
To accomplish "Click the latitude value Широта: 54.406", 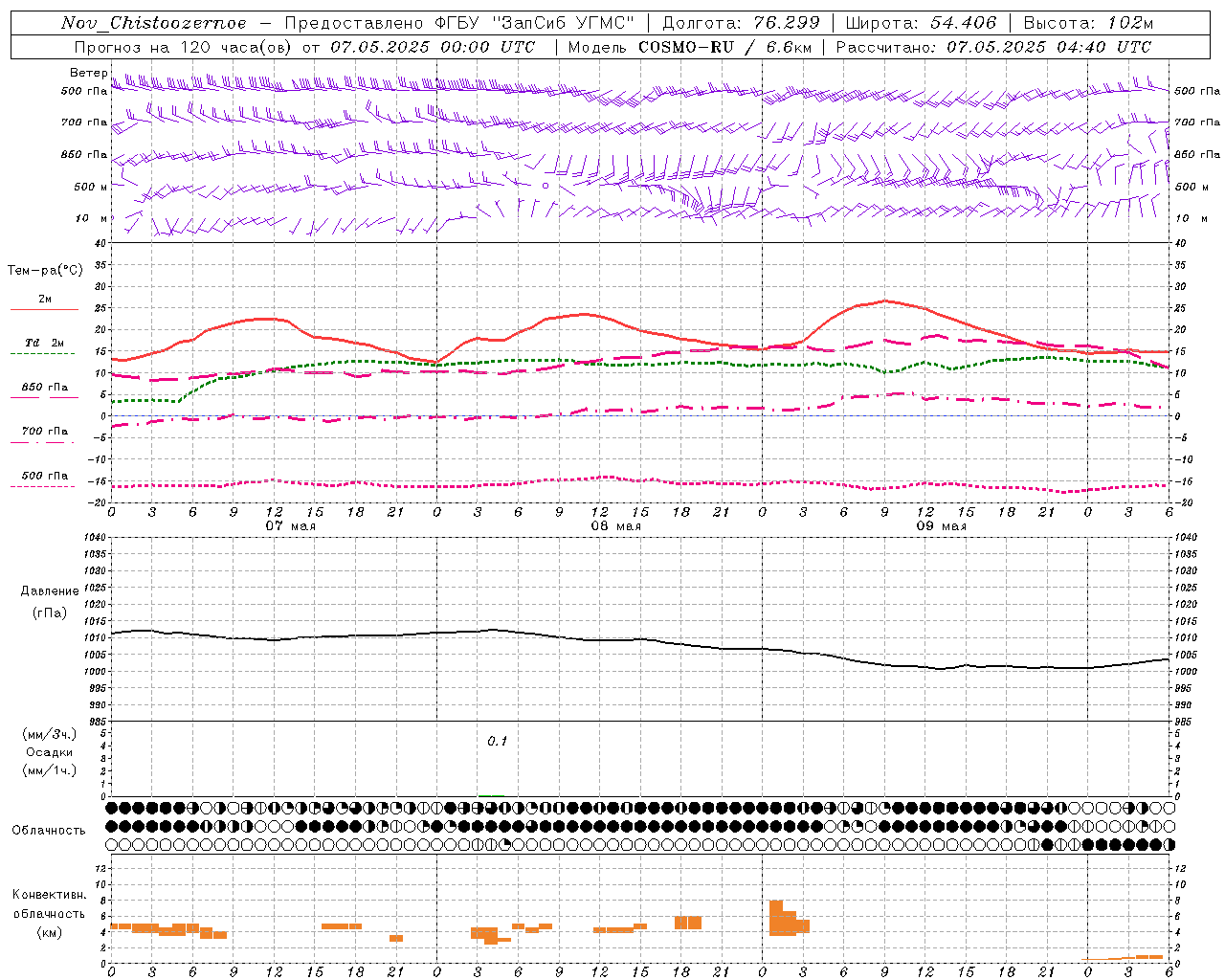I will pos(921,23).
